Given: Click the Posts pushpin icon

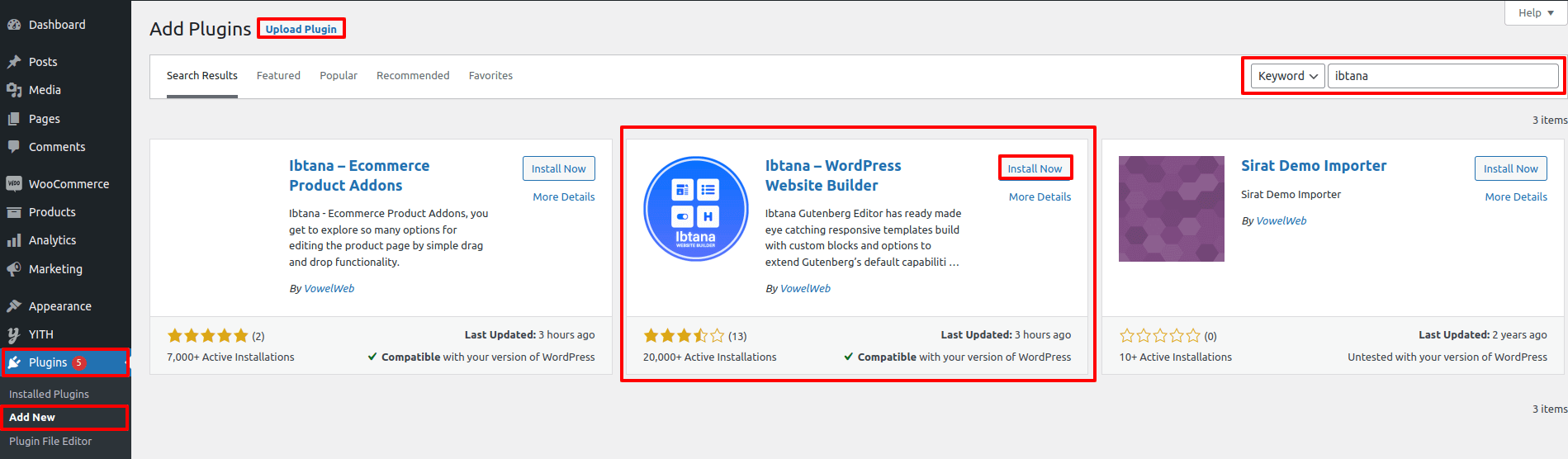Looking at the screenshot, I should (14, 62).
